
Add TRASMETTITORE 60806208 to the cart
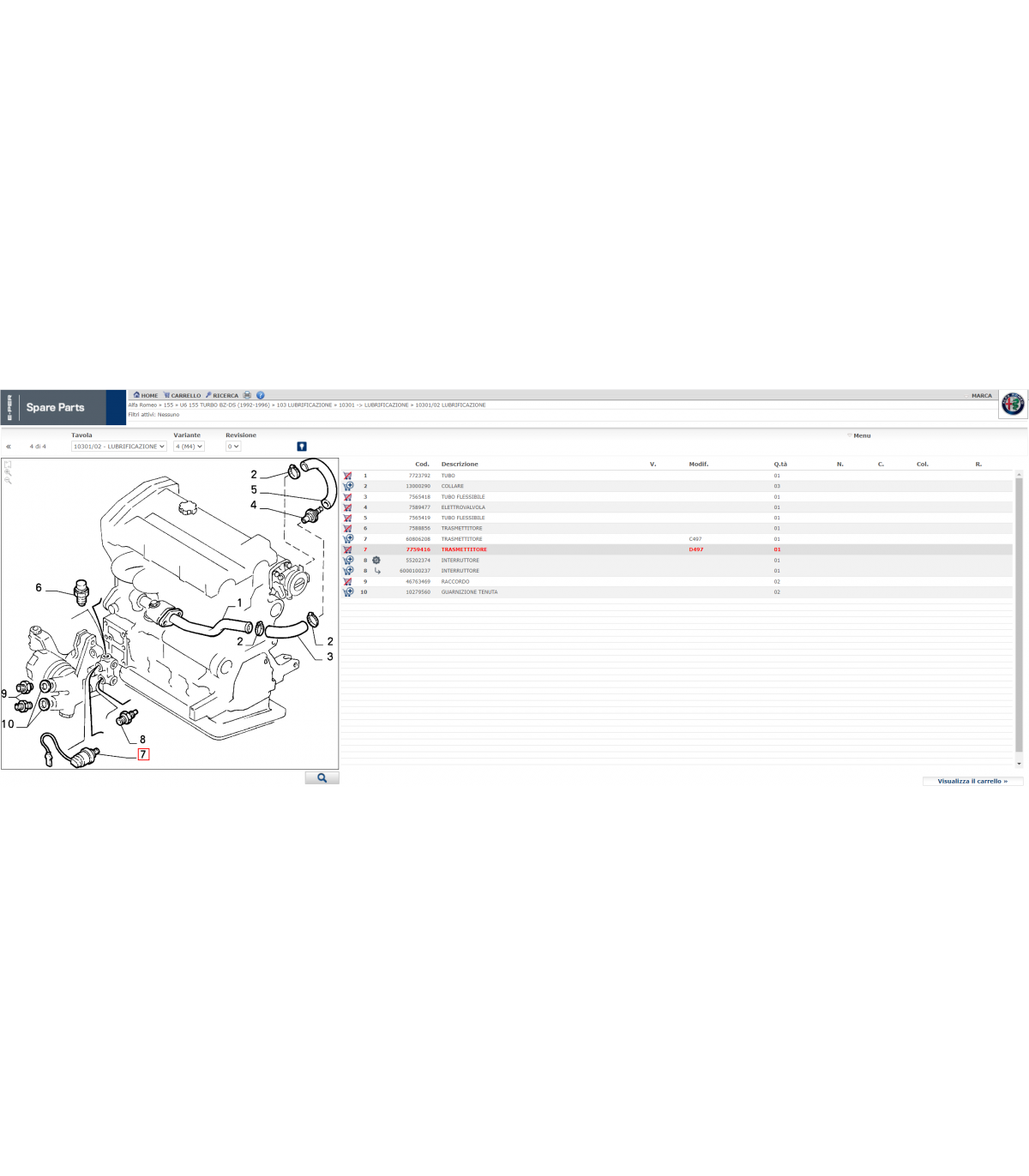coord(348,539)
